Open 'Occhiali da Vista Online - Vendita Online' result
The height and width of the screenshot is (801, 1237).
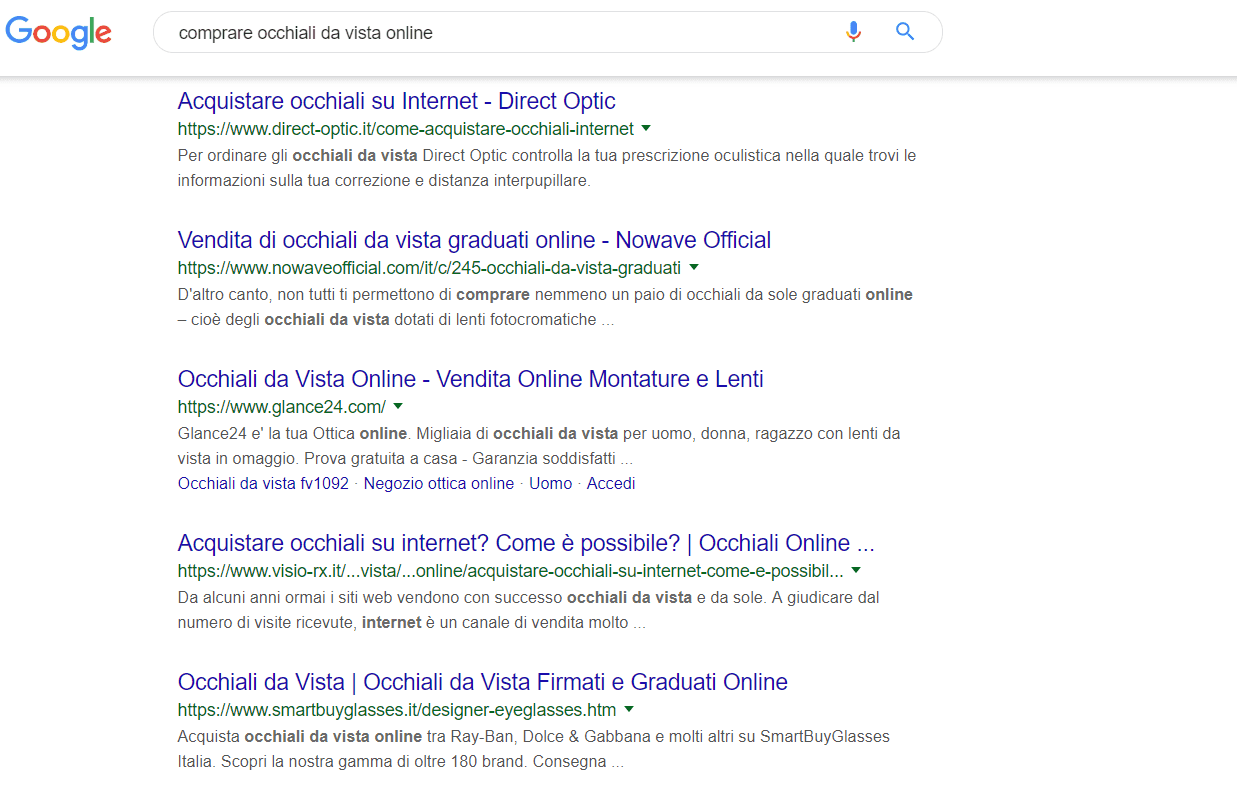tap(470, 379)
